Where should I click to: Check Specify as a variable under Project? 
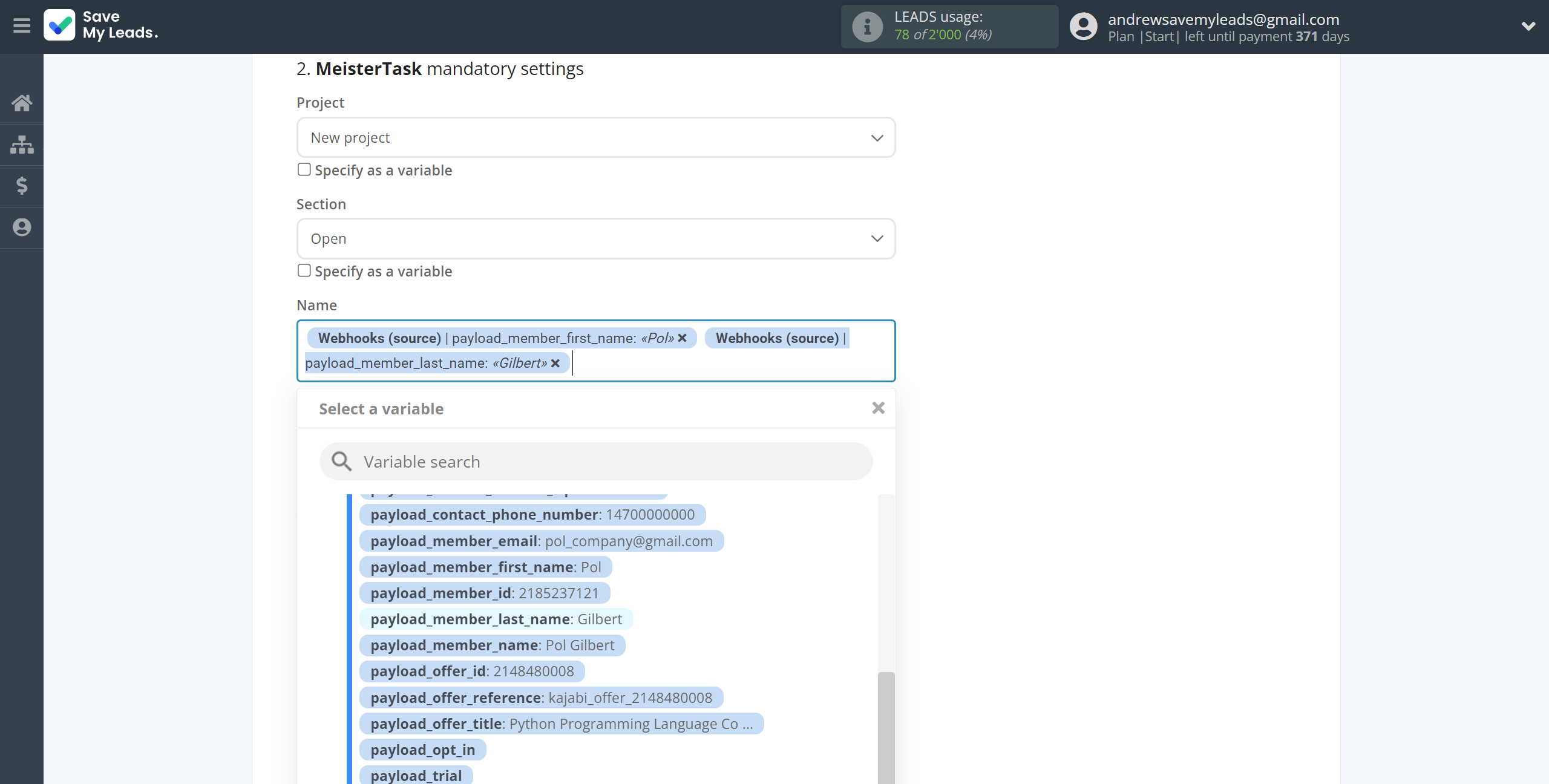[304, 169]
